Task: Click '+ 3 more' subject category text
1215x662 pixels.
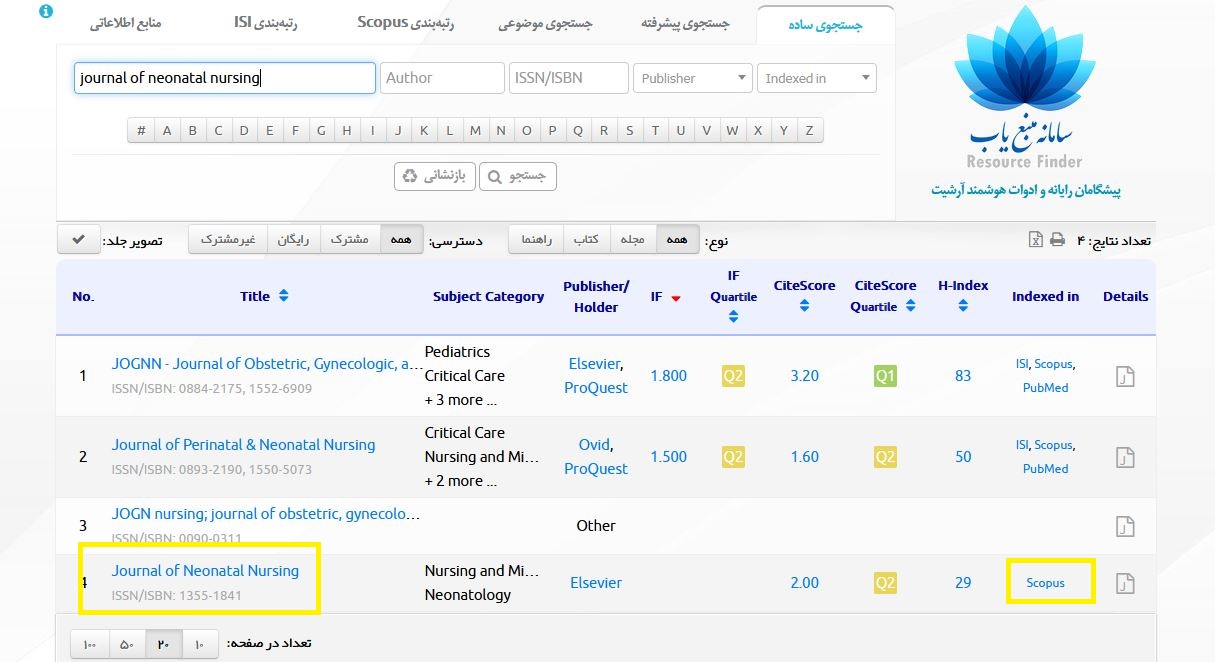Action: pyautogui.click(x=461, y=400)
